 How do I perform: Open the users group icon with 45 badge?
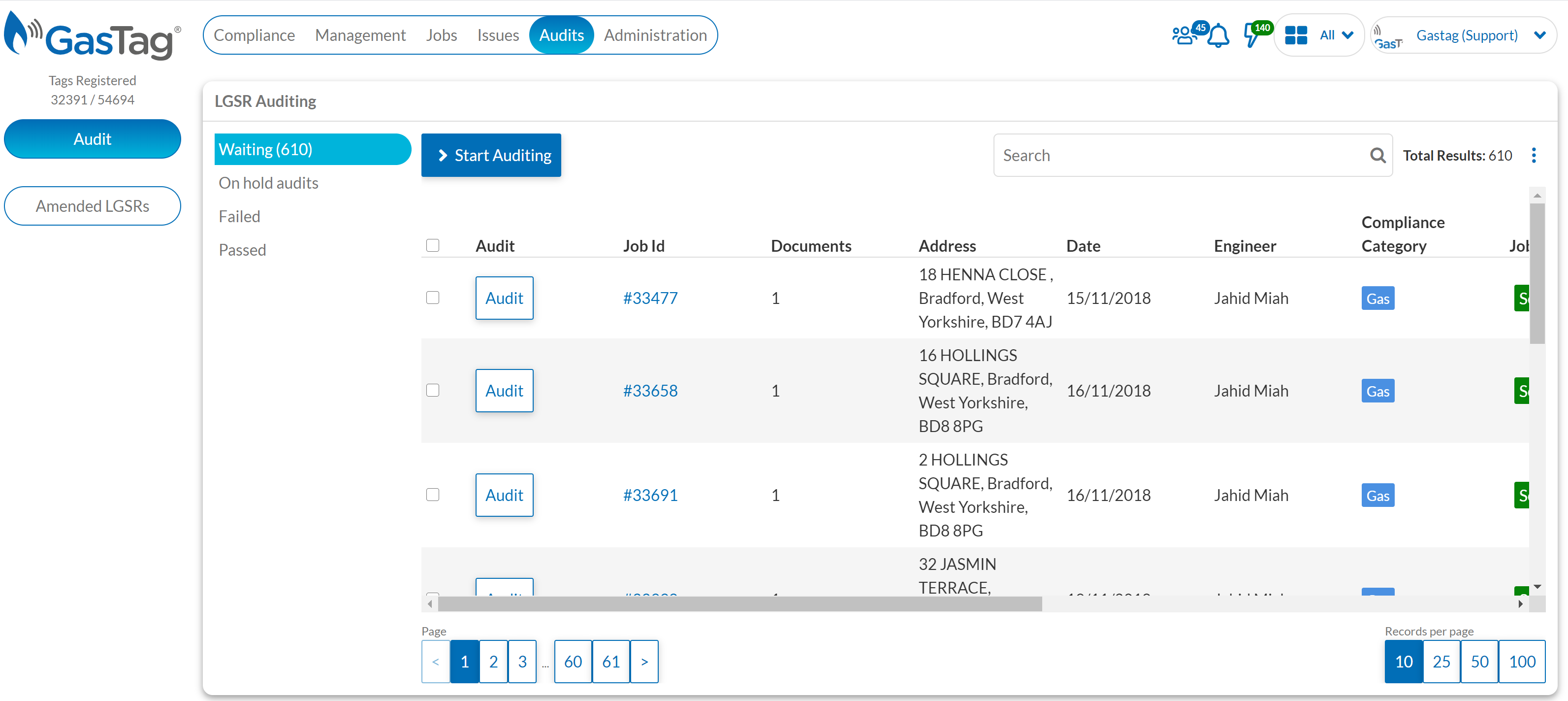click(1185, 35)
